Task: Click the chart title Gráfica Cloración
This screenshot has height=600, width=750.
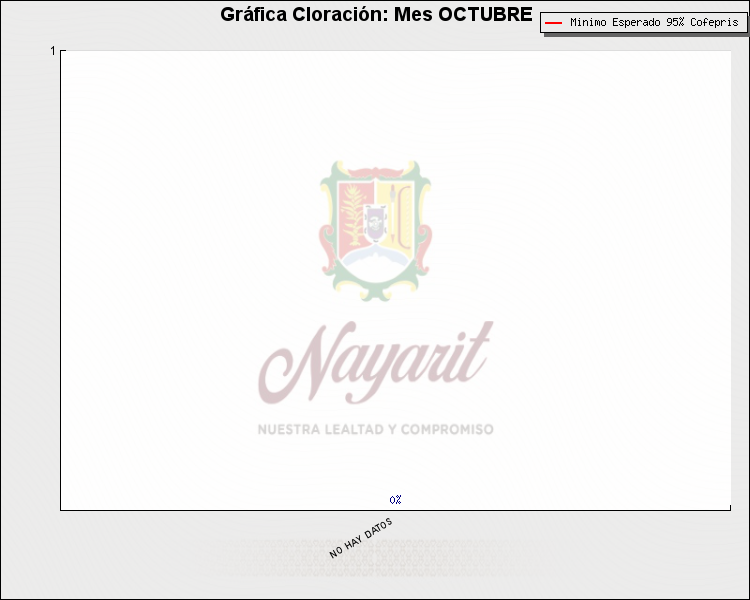Action: click(376, 15)
